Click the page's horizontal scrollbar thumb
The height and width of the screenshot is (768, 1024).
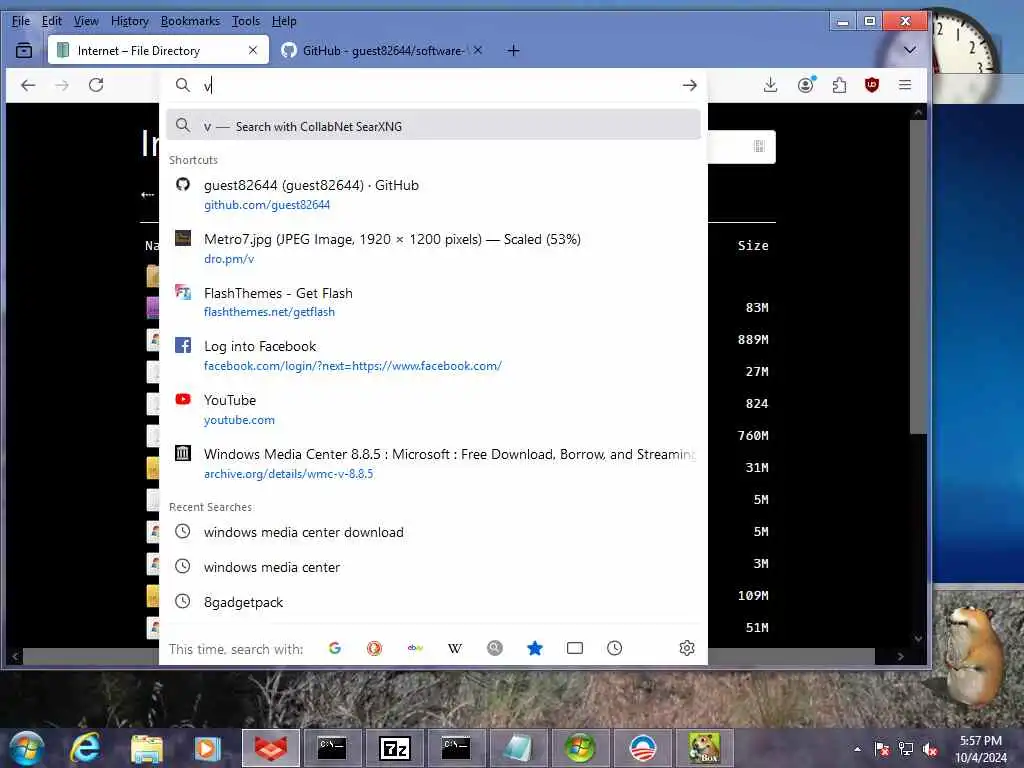coord(449,656)
